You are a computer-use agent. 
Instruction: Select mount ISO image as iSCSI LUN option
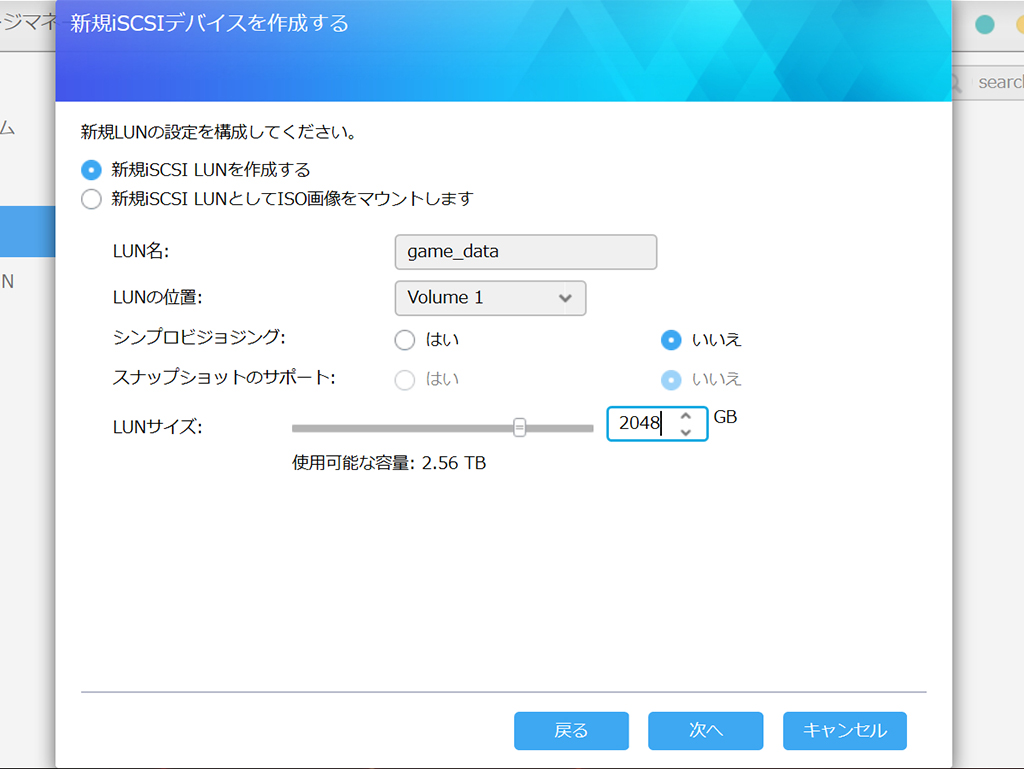pyautogui.click(x=91, y=199)
